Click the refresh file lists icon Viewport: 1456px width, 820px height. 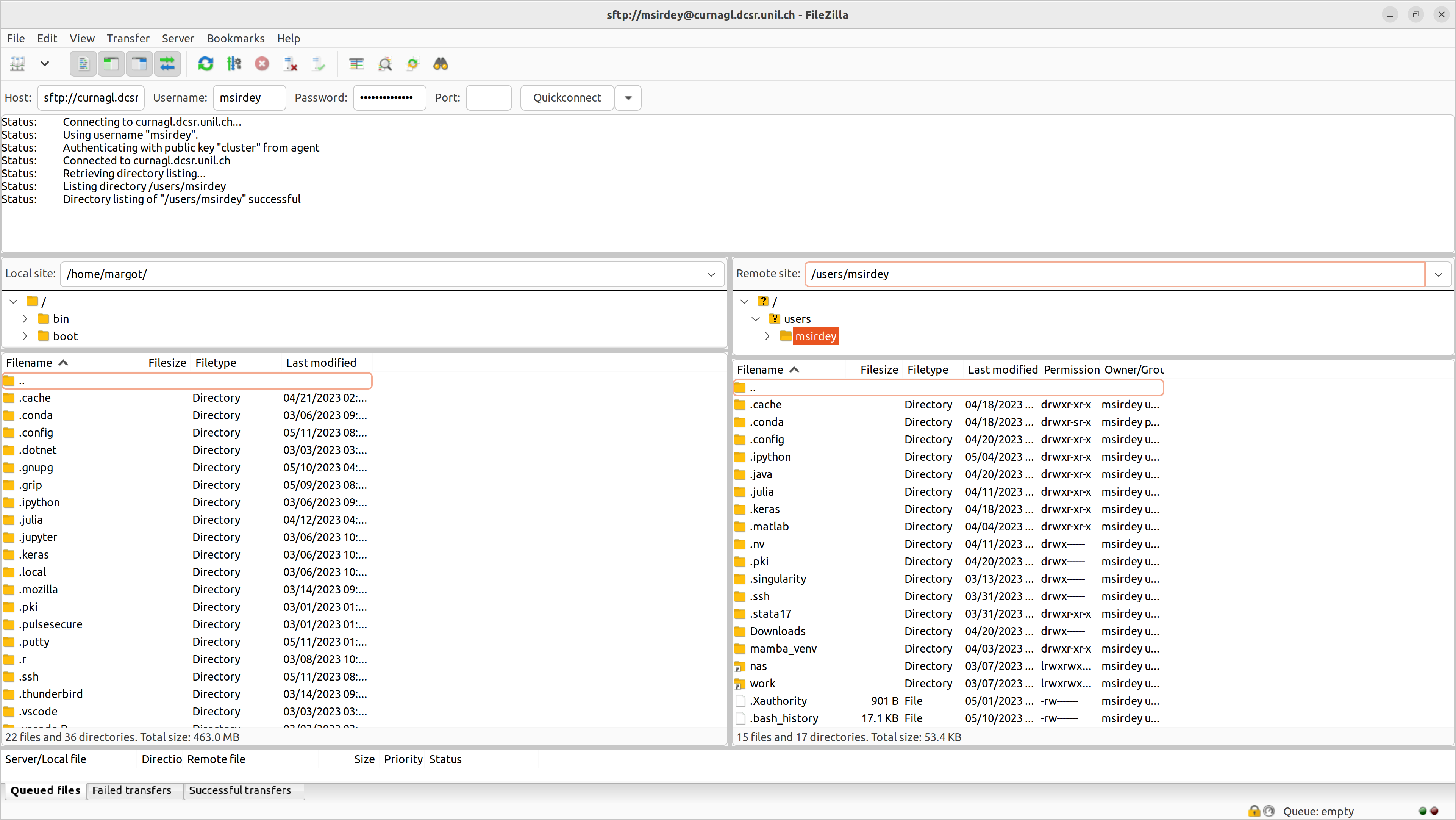205,64
